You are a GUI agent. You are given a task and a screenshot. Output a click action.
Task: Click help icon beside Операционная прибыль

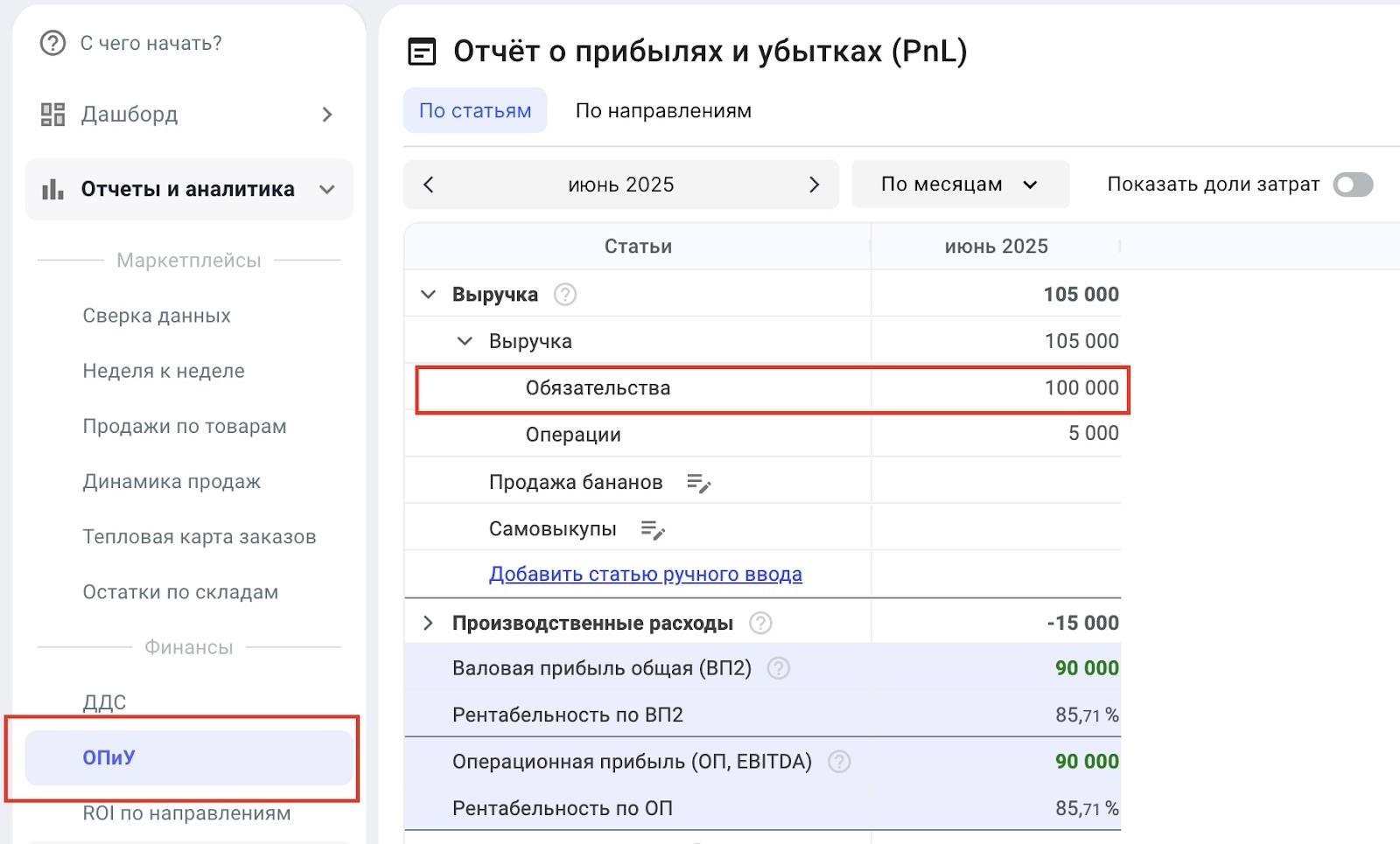pos(838,762)
